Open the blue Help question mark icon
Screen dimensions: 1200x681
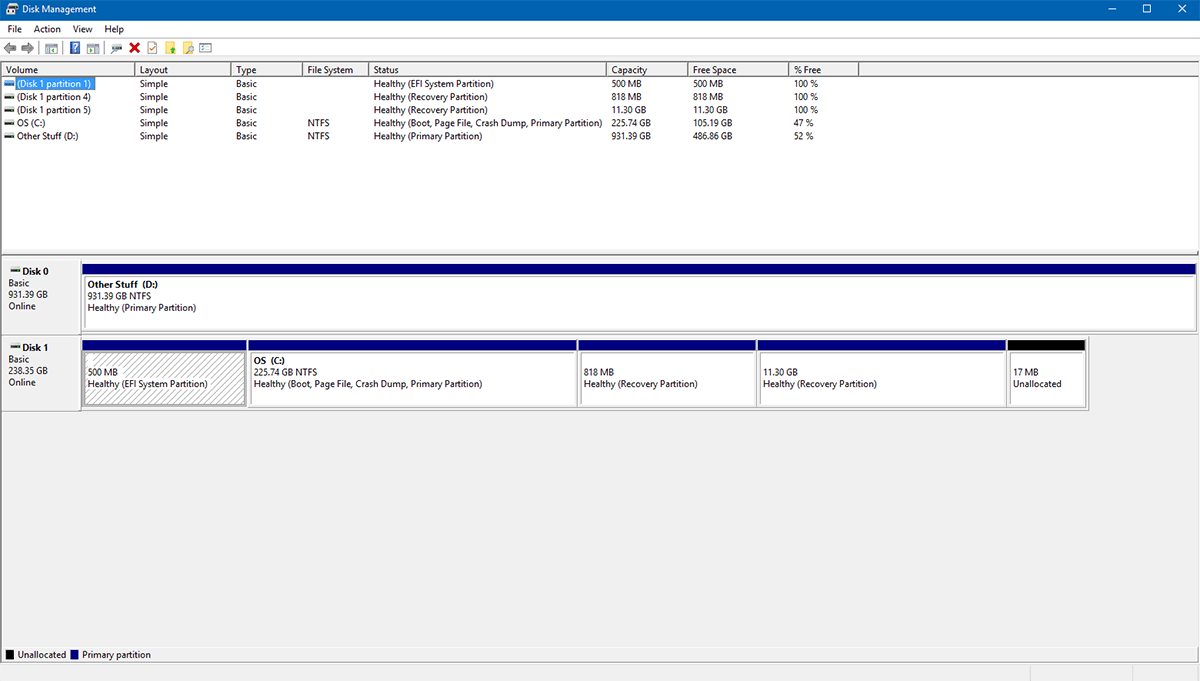[x=75, y=48]
